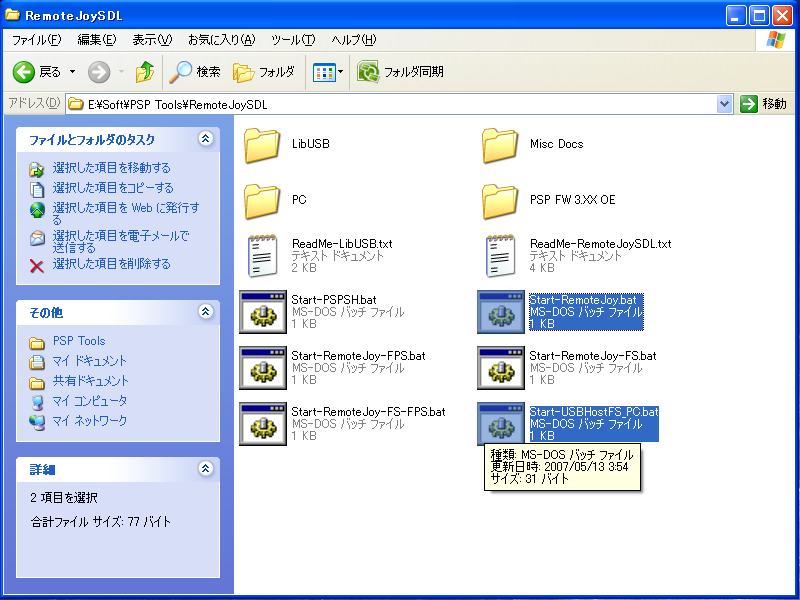The image size is (800, 600).
Task: Select the PC folder icon
Action: (262, 202)
